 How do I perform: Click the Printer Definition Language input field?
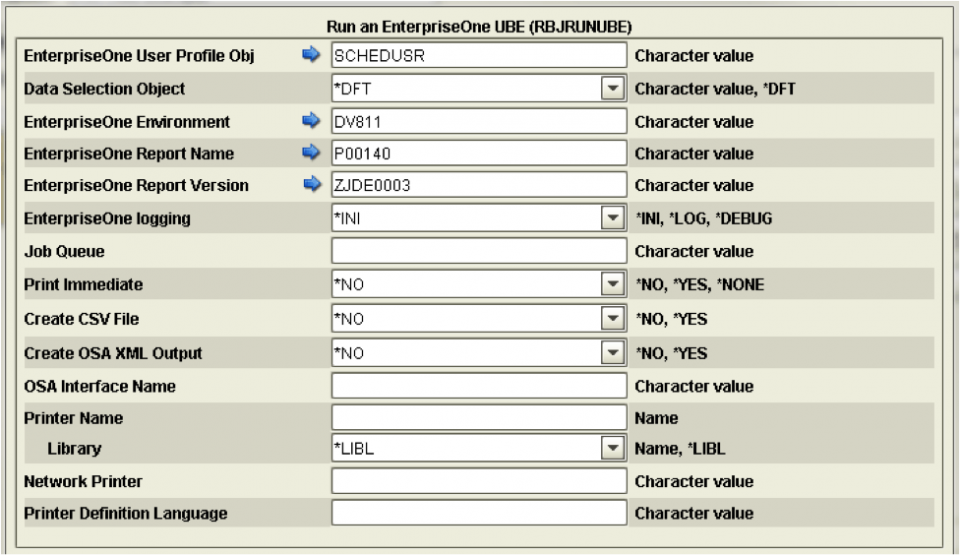point(479,513)
